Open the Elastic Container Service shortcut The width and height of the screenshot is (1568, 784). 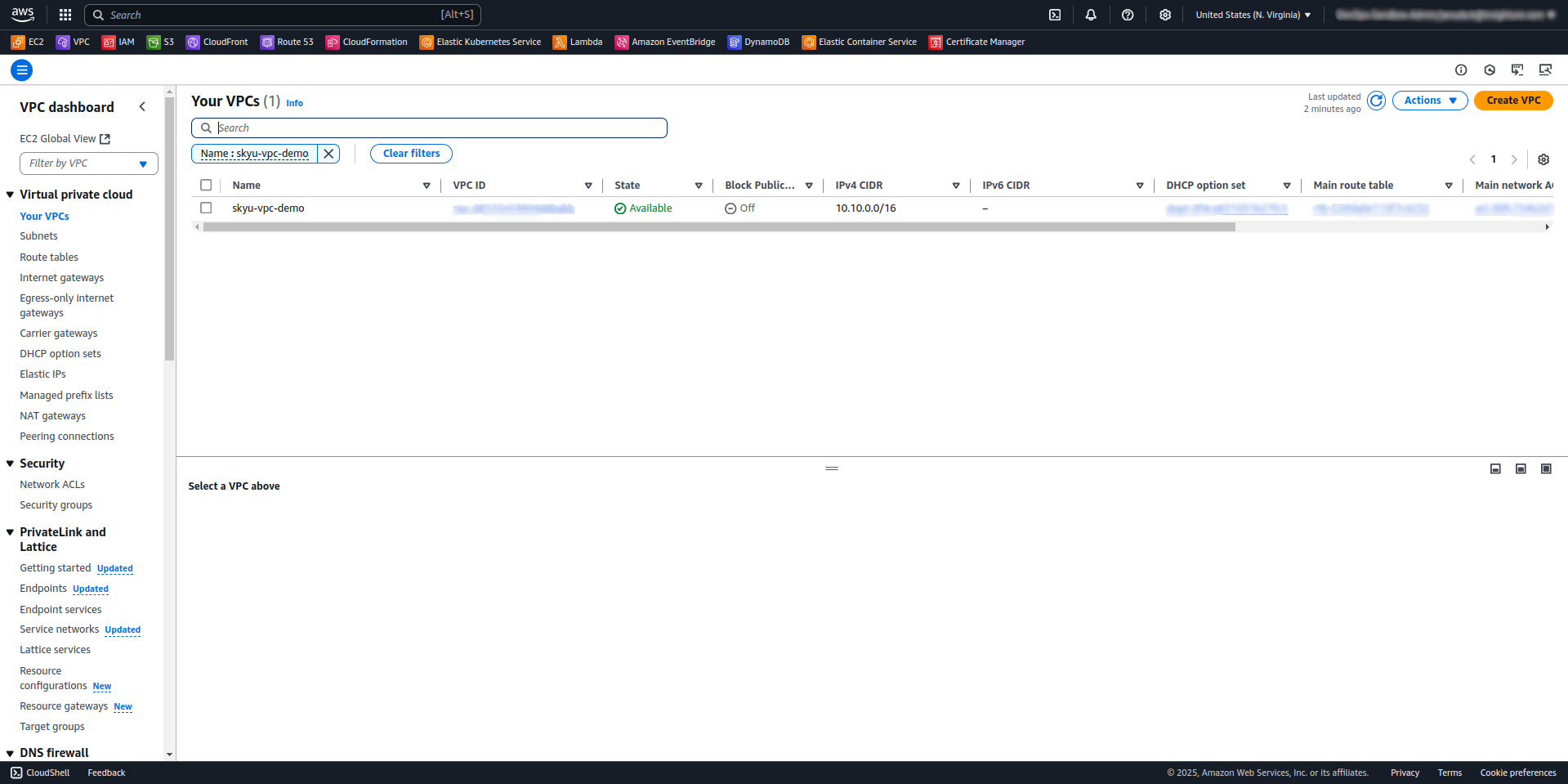pyautogui.click(x=860, y=43)
